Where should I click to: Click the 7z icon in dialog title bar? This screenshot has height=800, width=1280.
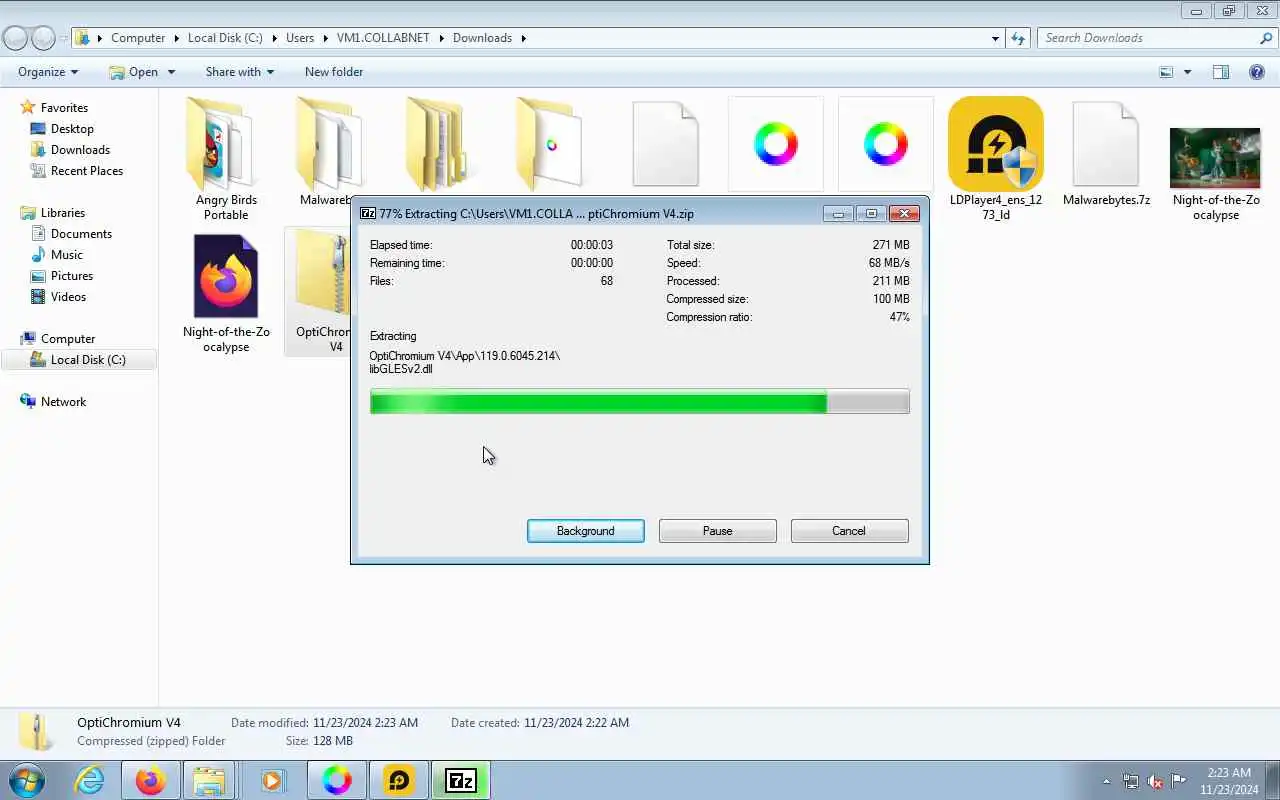[x=367, y=214]
